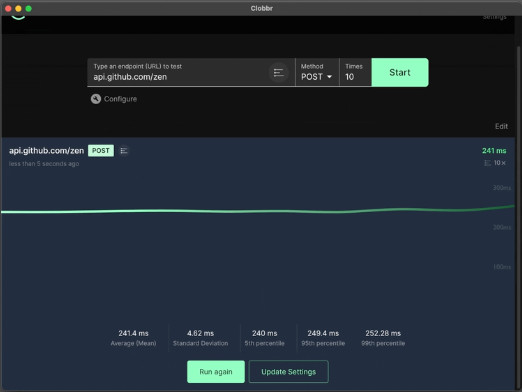Start the endpoint test
The image size is (522, 392).
point(400,72)
